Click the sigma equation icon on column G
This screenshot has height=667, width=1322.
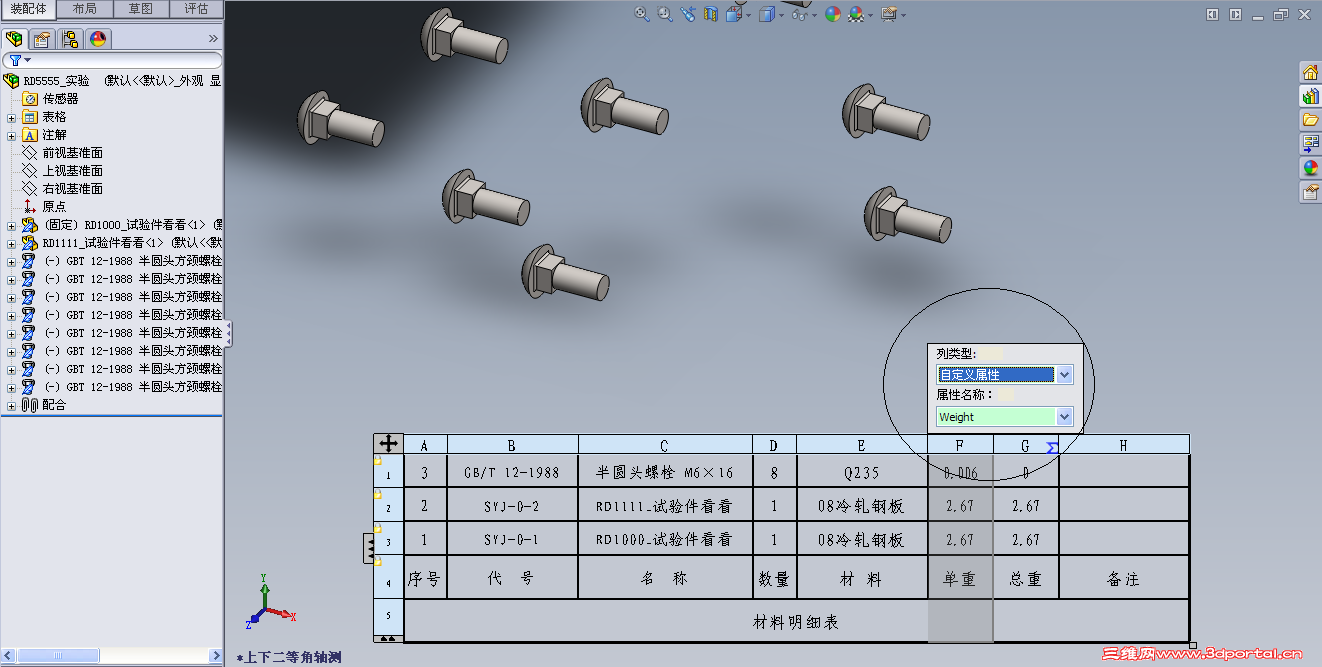(1051, 447)
